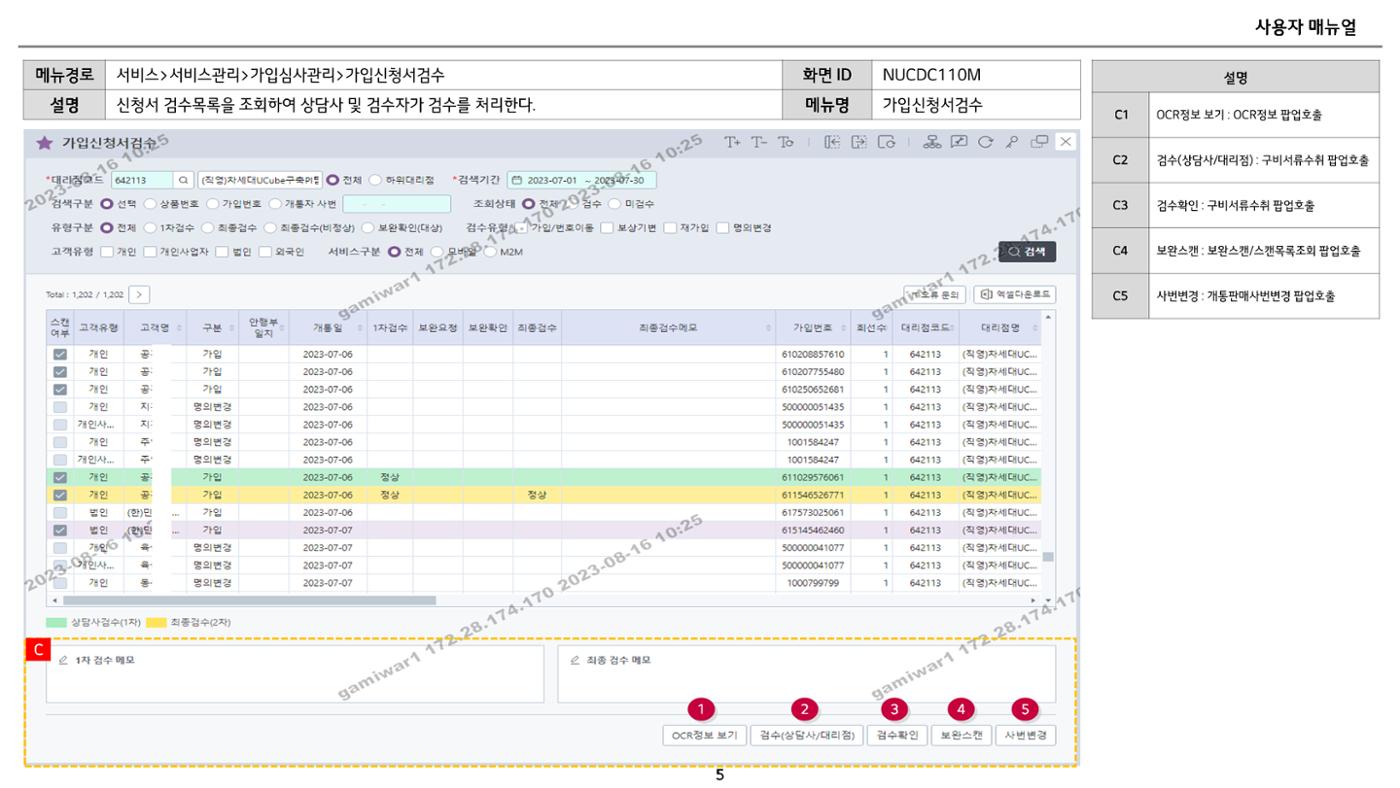1400x788 pixels.
Task: Sort by 가입번호 column arrow
Action: coord(845,328)
